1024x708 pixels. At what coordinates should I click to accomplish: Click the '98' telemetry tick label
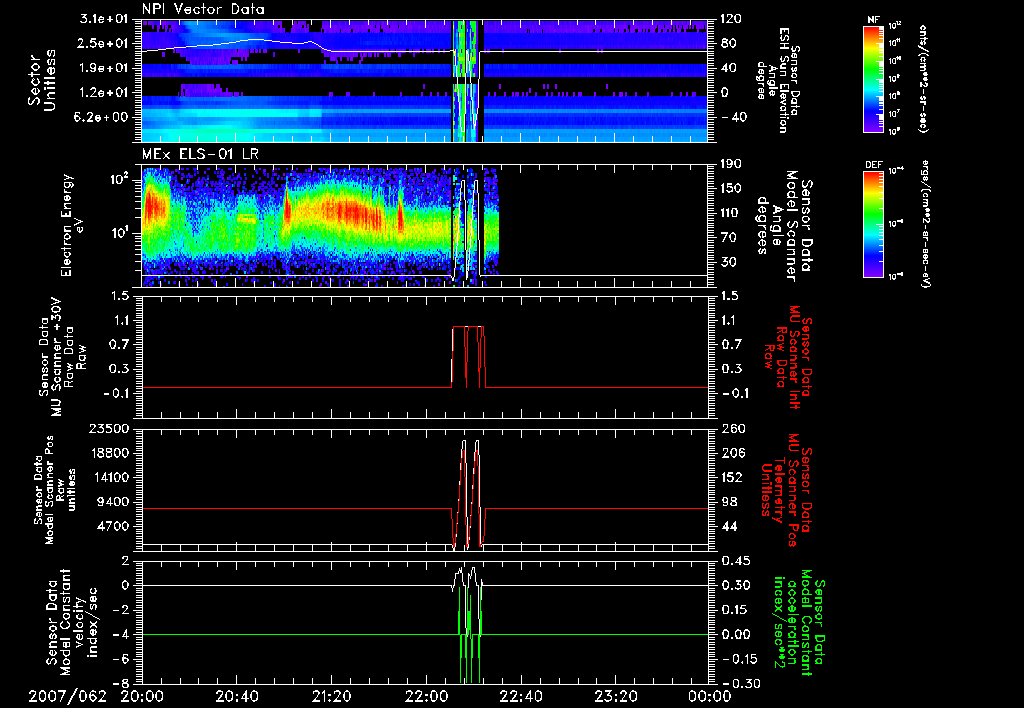(728, 502)
